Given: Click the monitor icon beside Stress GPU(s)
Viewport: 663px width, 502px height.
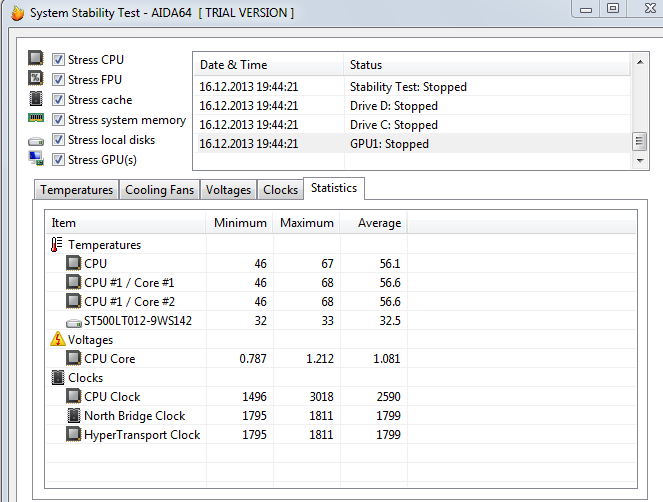Looking at the screenshot, I should 36,158.
